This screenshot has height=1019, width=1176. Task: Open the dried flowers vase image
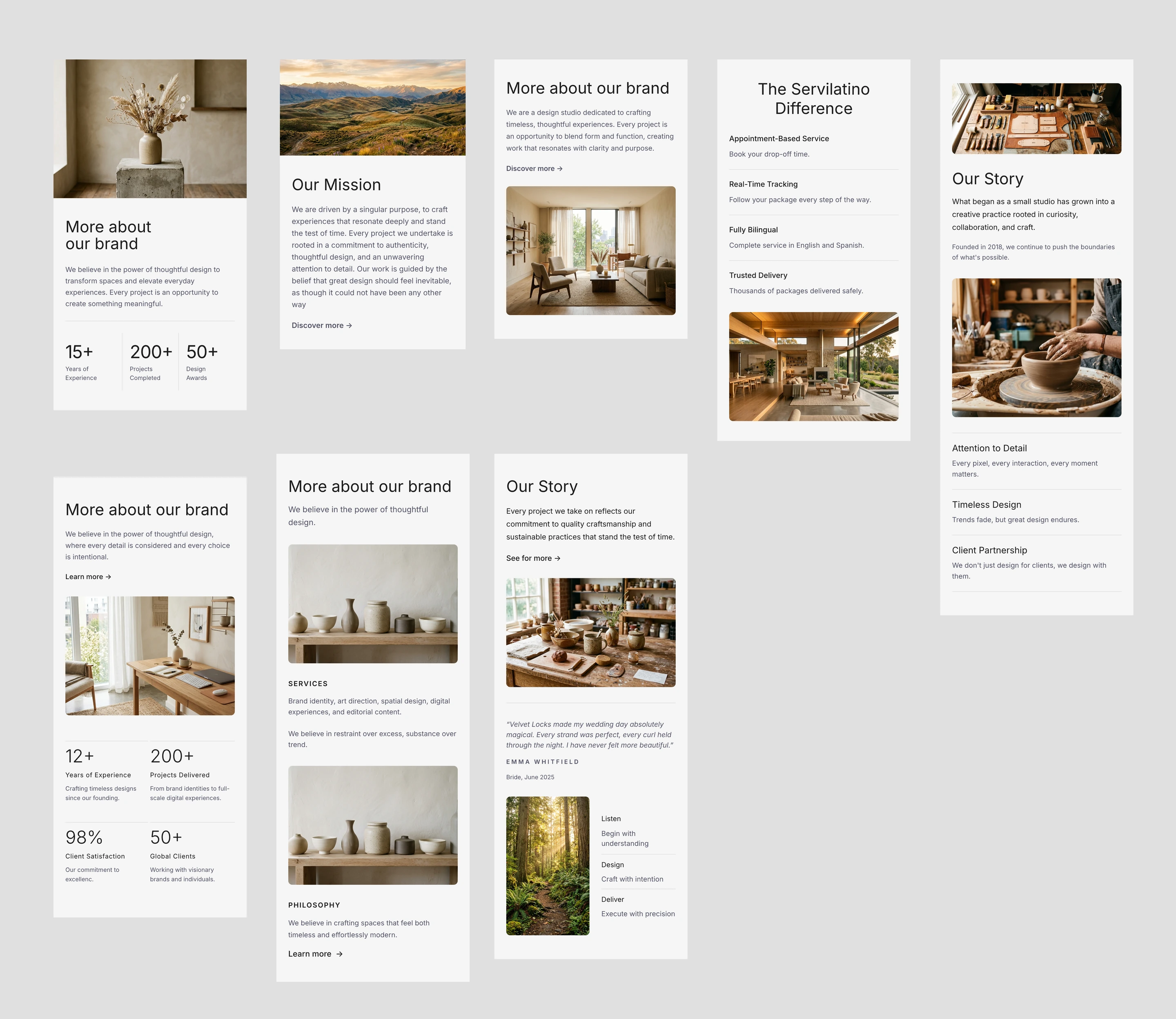(150, 129)
